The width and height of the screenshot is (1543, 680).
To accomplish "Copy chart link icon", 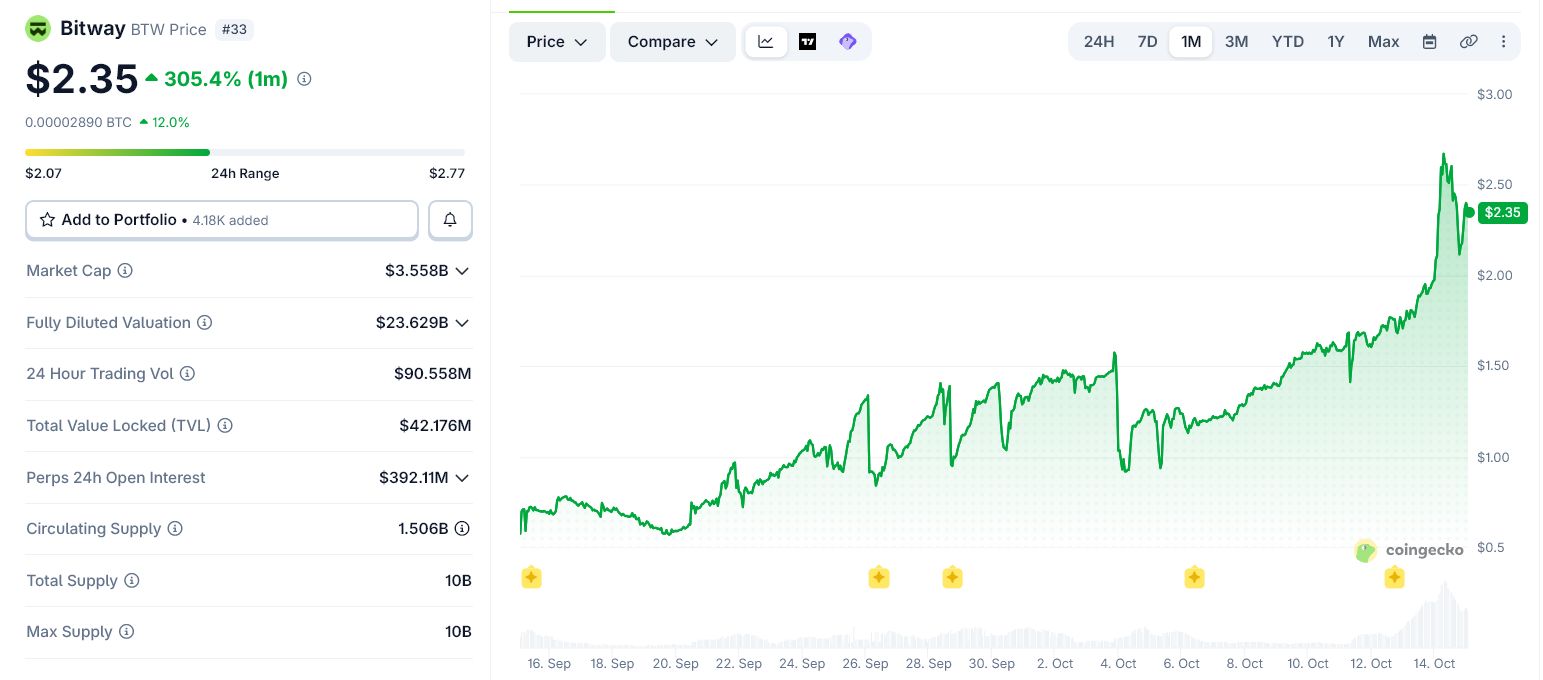I will (1468, 42).
